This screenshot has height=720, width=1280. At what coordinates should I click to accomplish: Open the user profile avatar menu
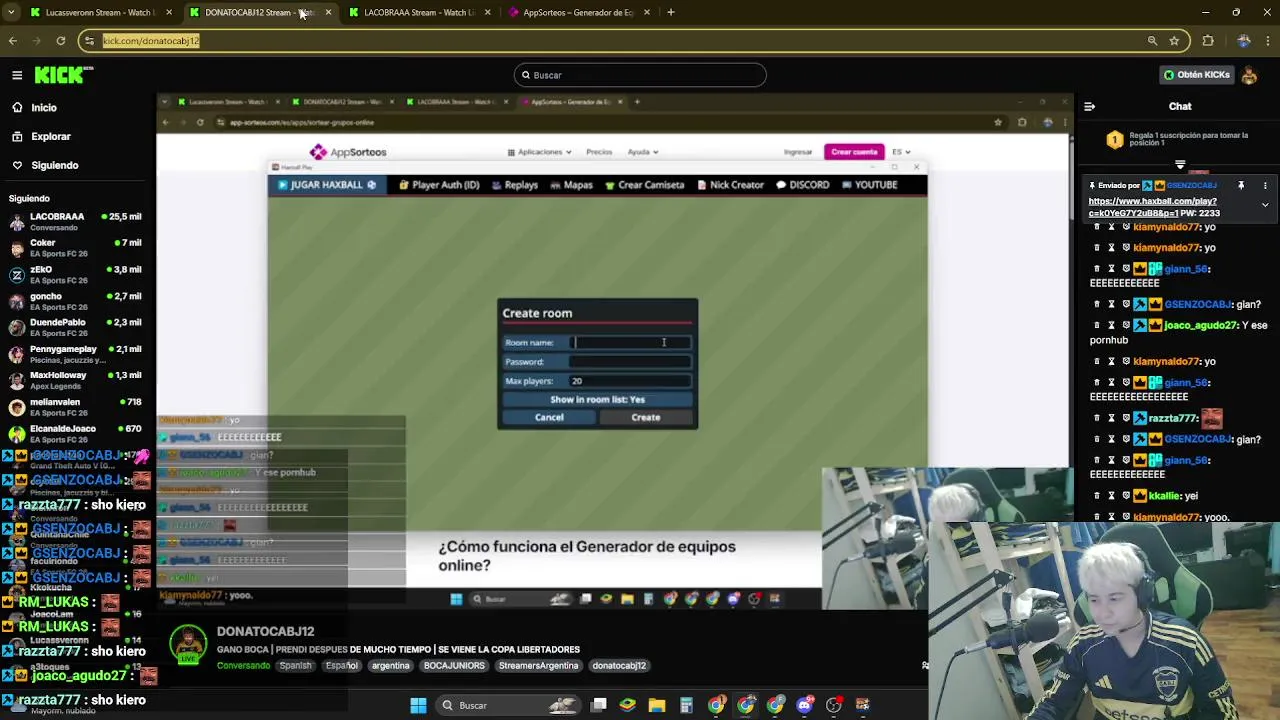1249,75
